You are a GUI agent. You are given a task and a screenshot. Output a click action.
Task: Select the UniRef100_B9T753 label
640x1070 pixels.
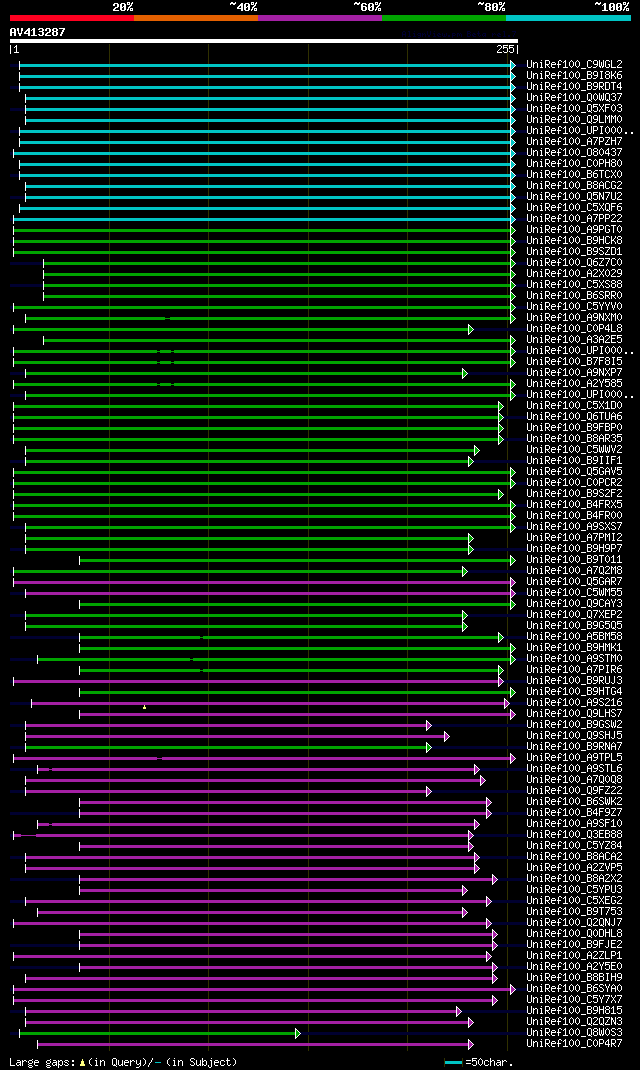[x=574, y=912]
